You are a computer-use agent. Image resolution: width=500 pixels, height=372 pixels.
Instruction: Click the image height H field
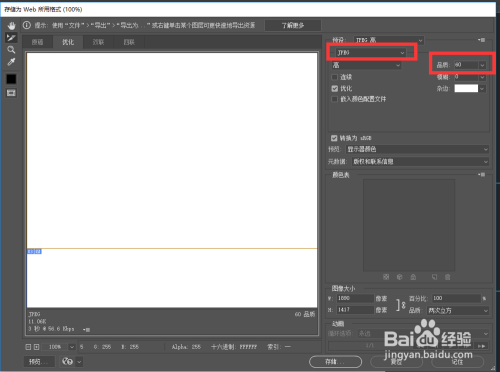[x=355, y=310]
